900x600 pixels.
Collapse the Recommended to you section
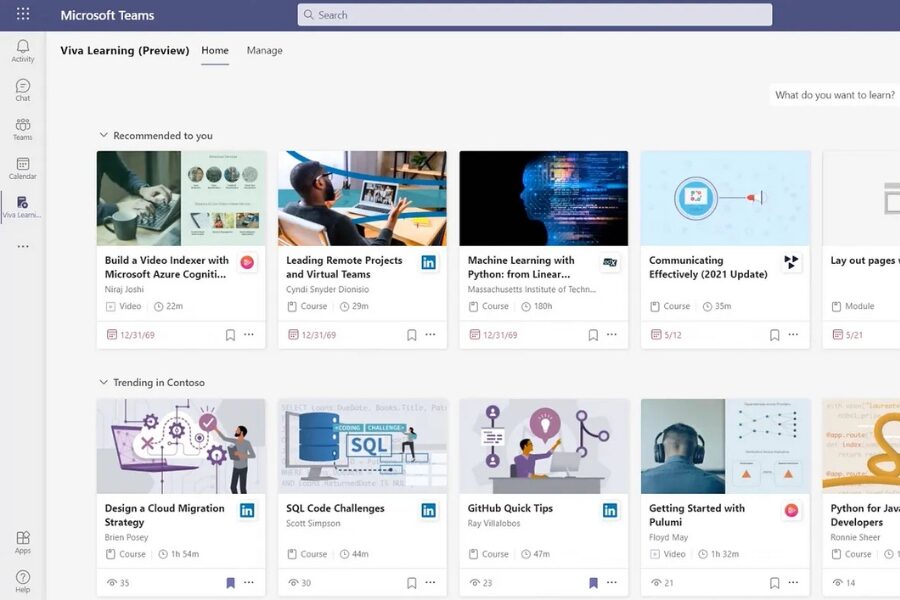103,135
